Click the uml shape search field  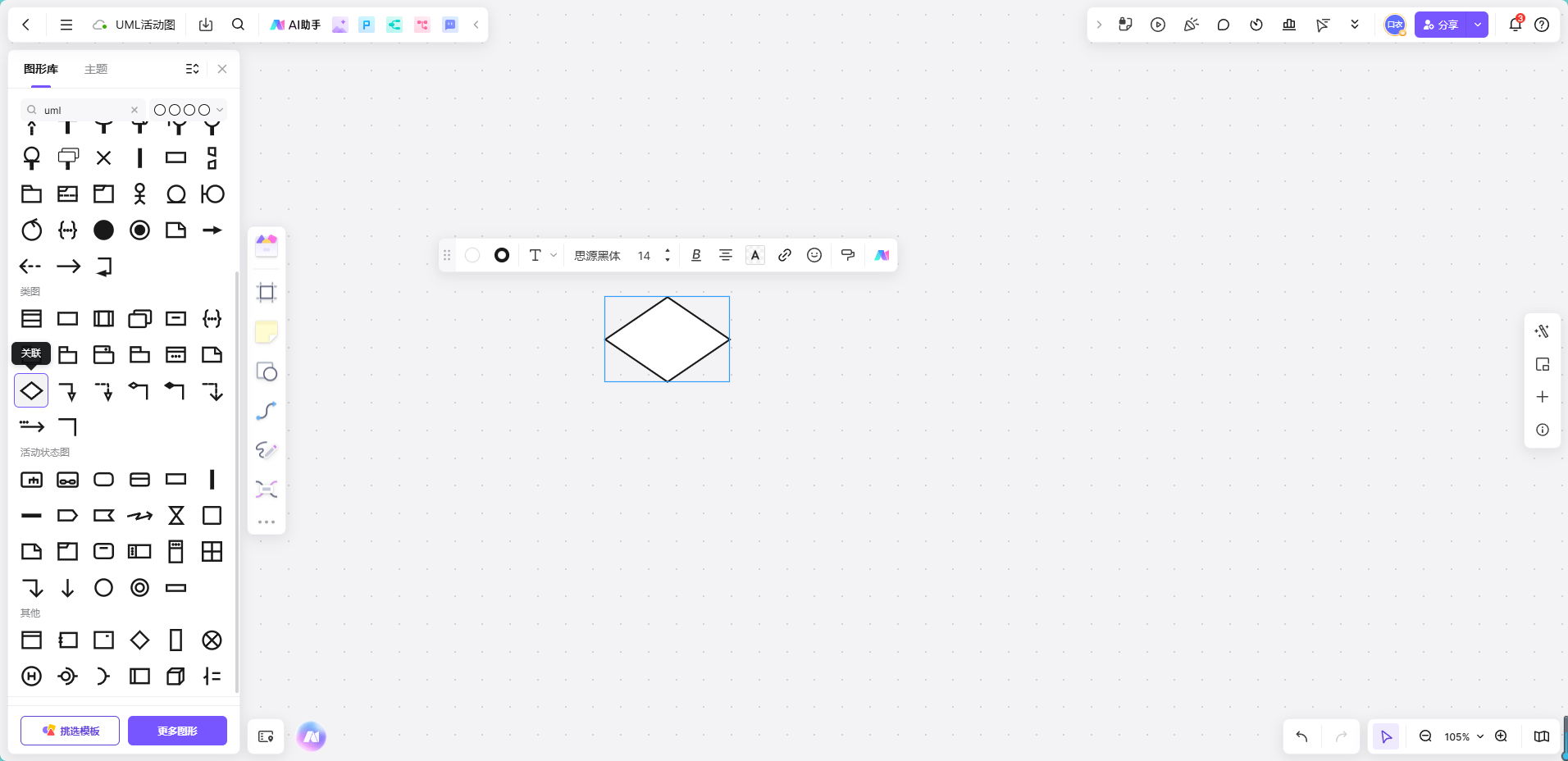pyautogui.click(x=82, y=110)
